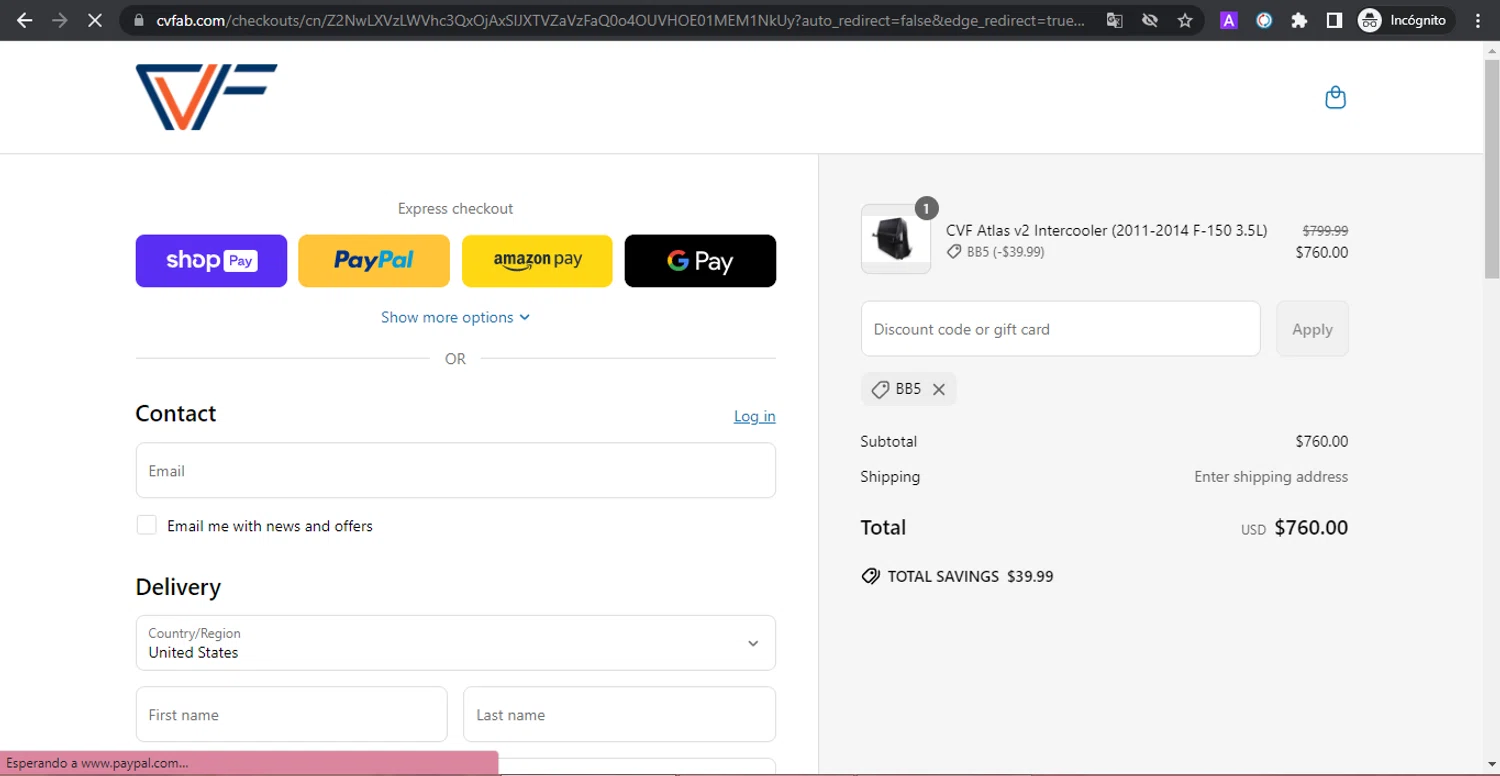
Task: Click the Express checkout heading
Action: pyautogui.click(x=455, y=208)
